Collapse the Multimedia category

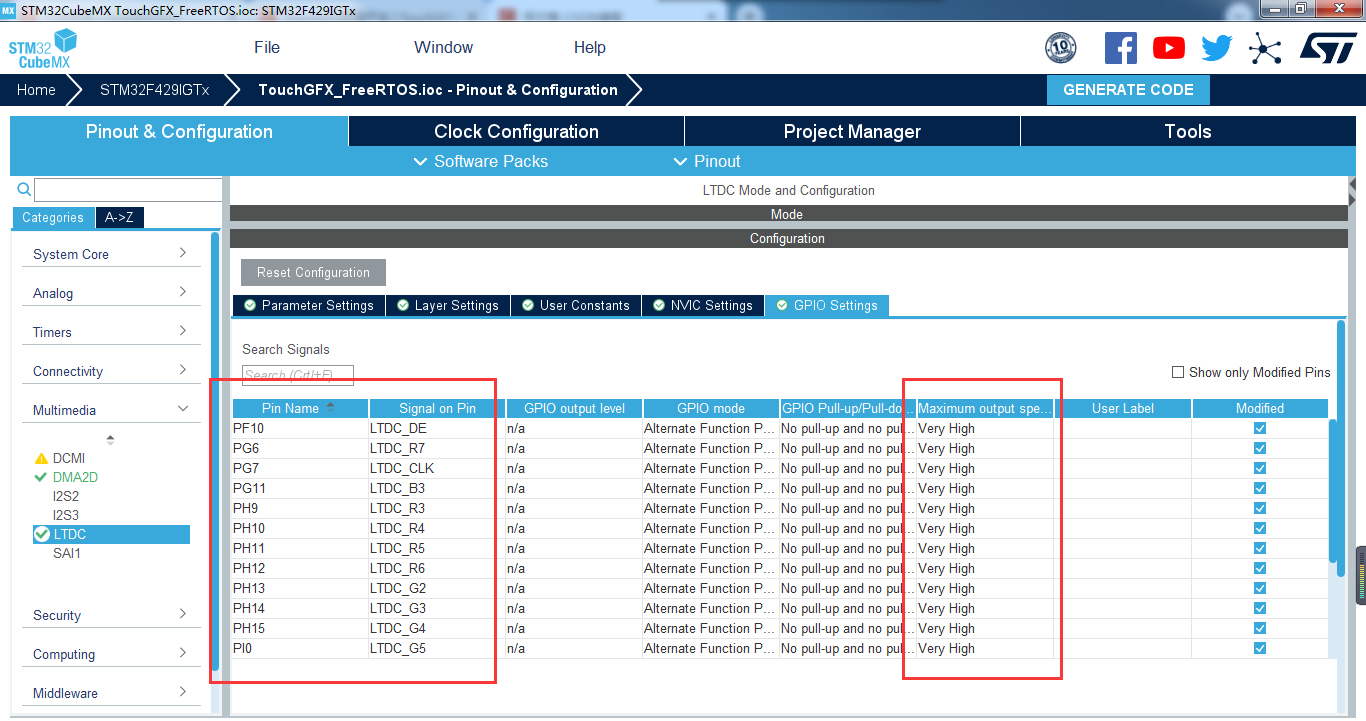click(110, 410)
